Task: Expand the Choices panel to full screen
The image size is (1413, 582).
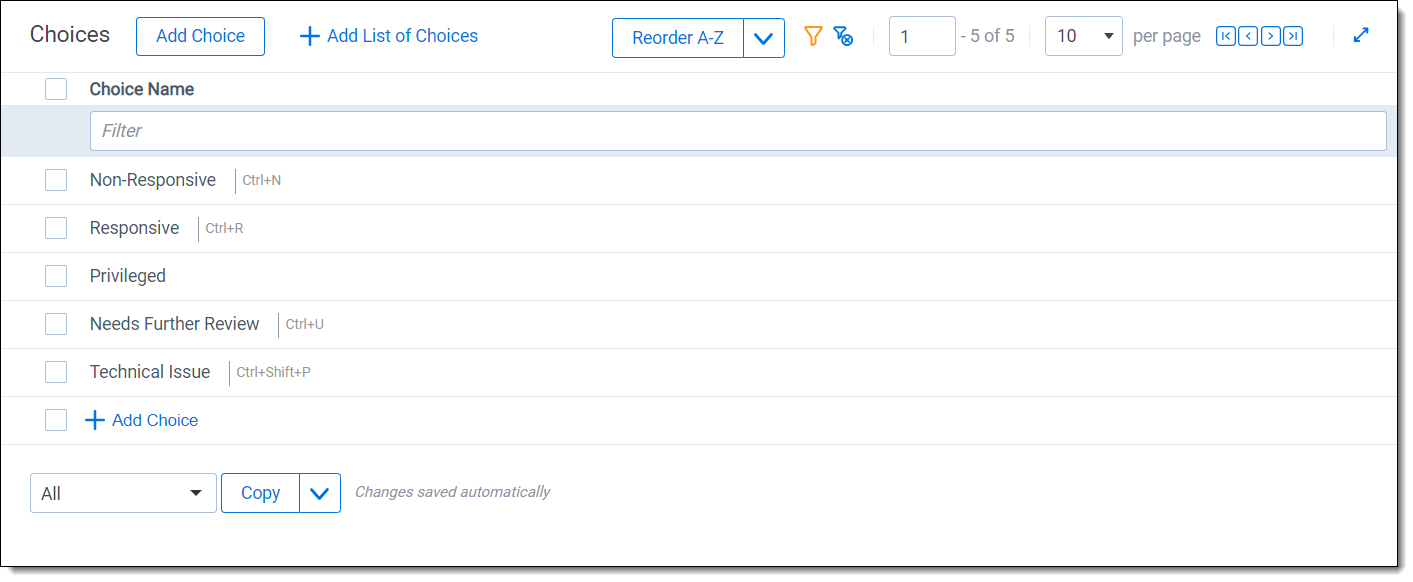Action: point(1361,35)
